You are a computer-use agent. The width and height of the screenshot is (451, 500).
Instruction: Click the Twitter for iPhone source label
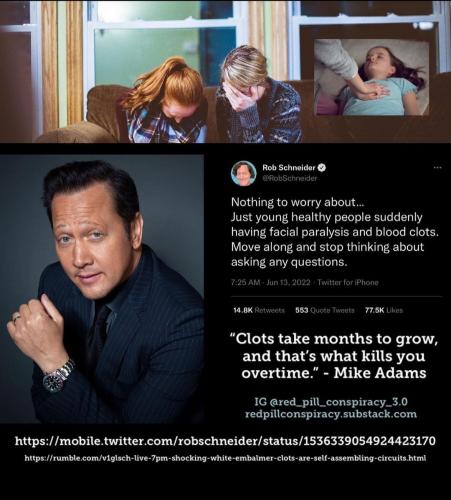click(x=348, y=282)
